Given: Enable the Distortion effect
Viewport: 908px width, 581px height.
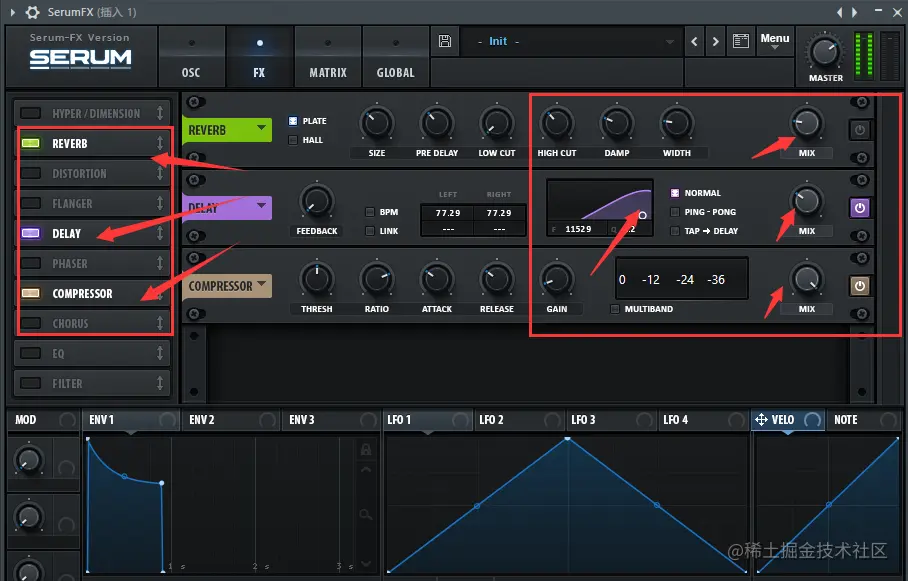Looking at the screenshot, I should click(31, 173).
